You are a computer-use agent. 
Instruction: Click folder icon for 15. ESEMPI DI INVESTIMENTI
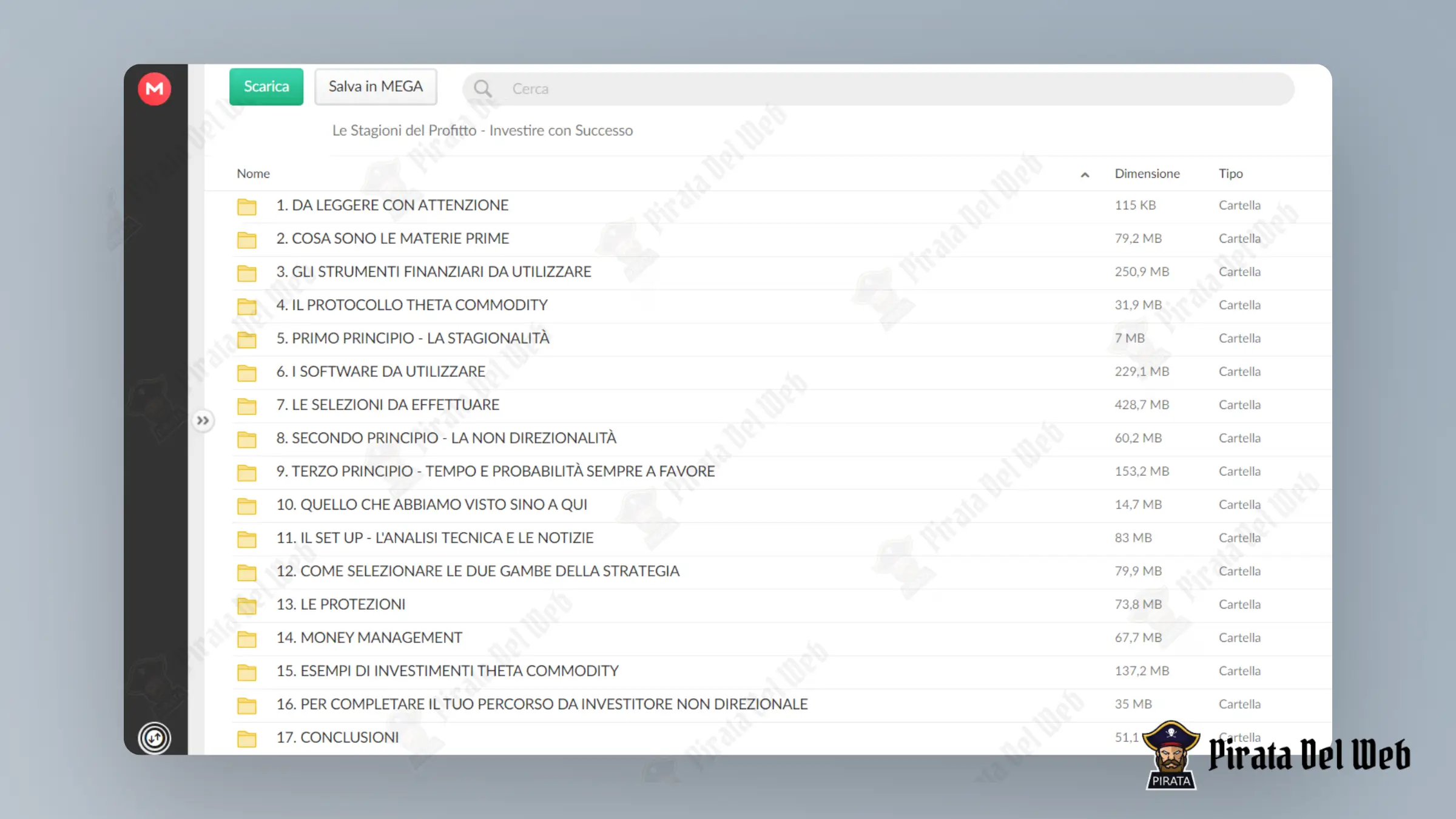click(x=246, y=672)
